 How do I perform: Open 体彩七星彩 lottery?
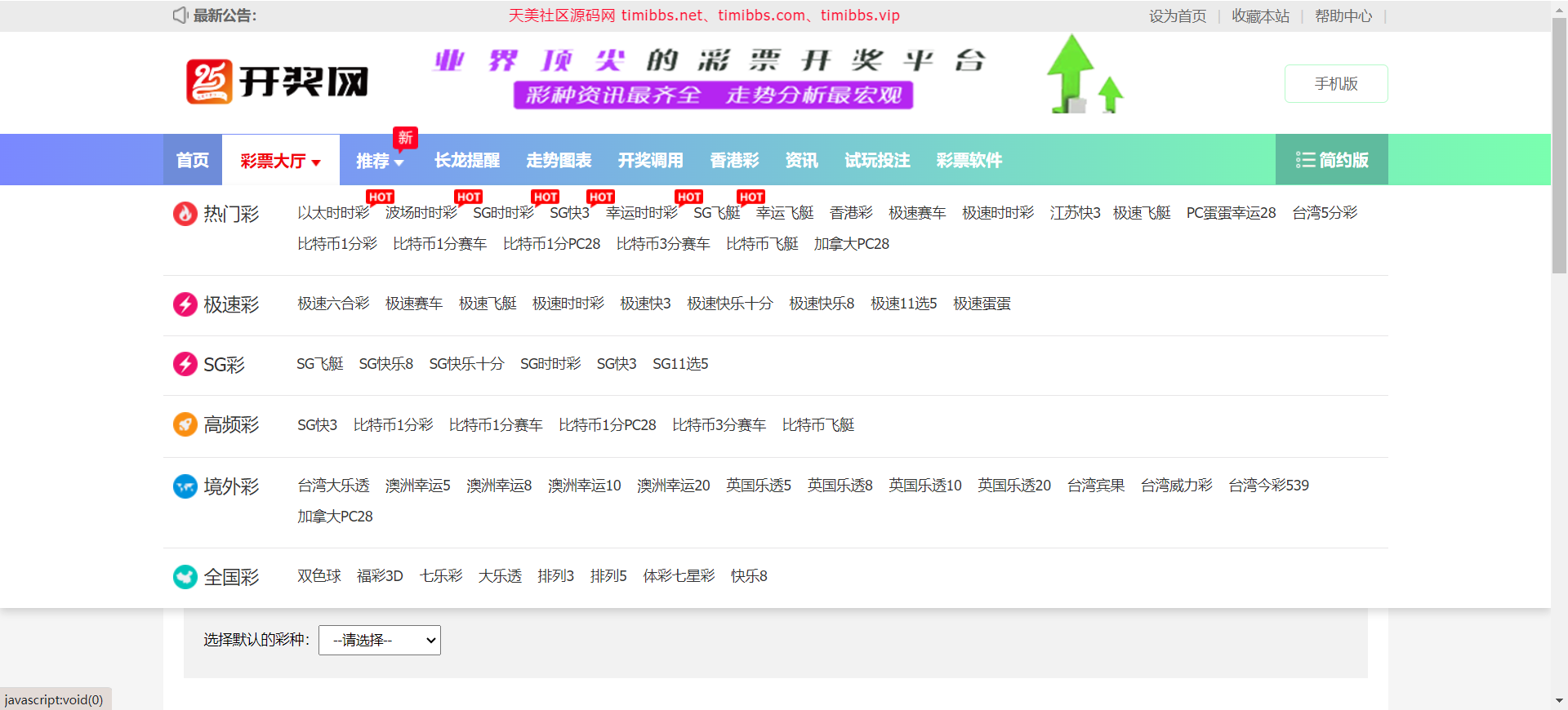679,576
